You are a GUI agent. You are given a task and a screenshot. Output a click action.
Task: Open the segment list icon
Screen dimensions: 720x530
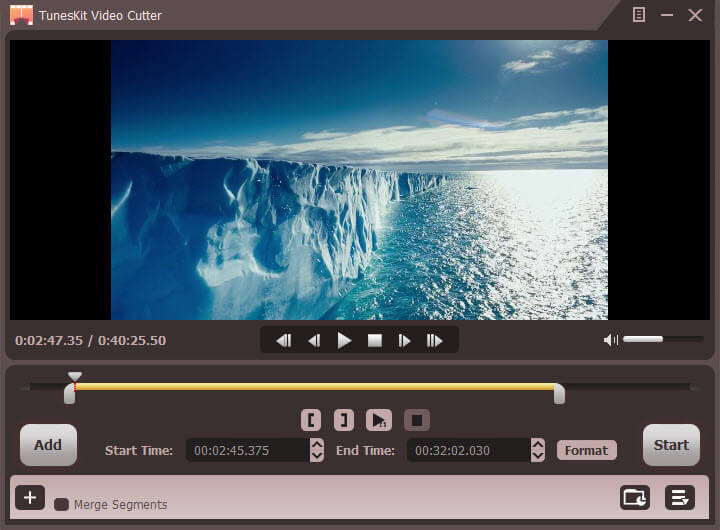pyautogui.click(x=680, y=497)
